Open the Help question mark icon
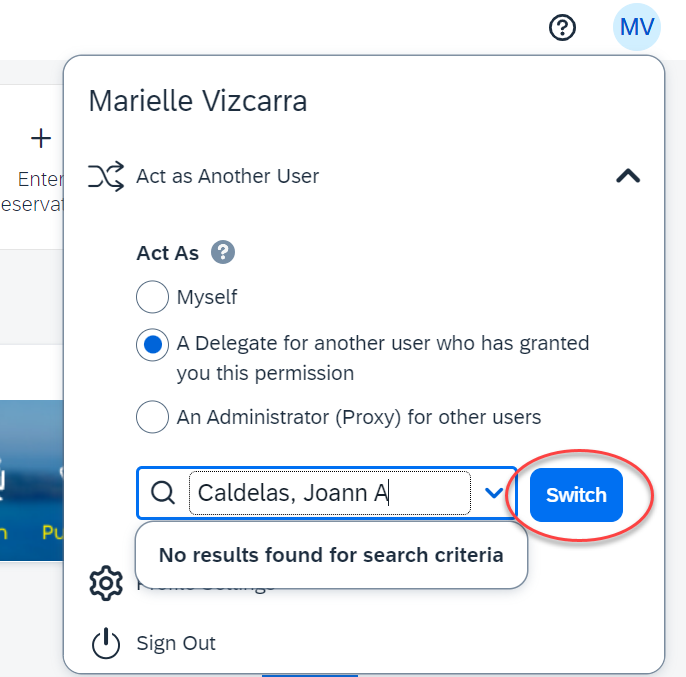The image size is (686, 677). (563, 28)
